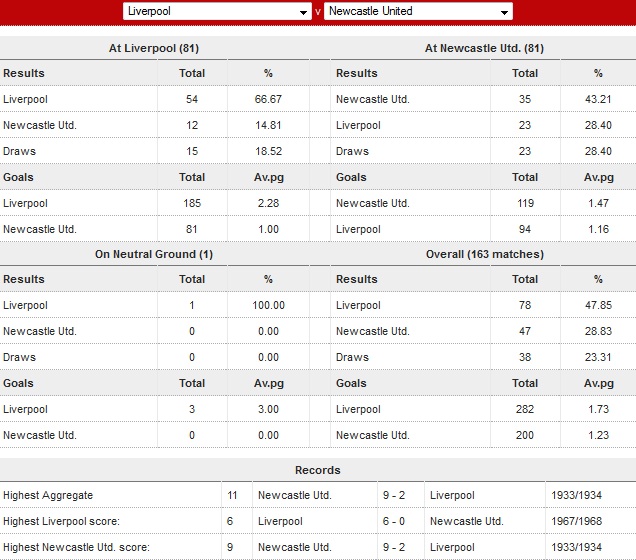Click the 18.52 draws percentage
The width and height of the screenshot is (636, 560).
coord(268,151)
